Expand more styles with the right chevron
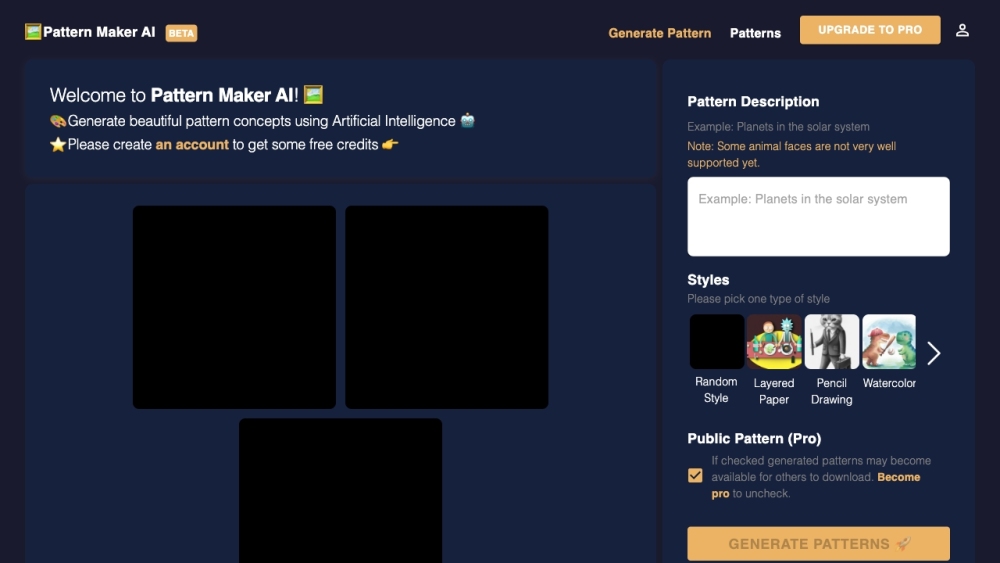 pyautogui.click(x=933, y=353)
